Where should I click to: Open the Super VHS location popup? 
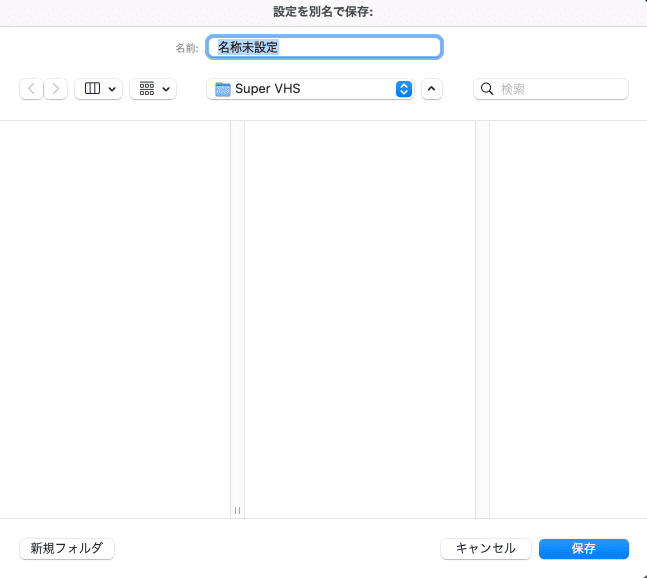coord(310,89)
